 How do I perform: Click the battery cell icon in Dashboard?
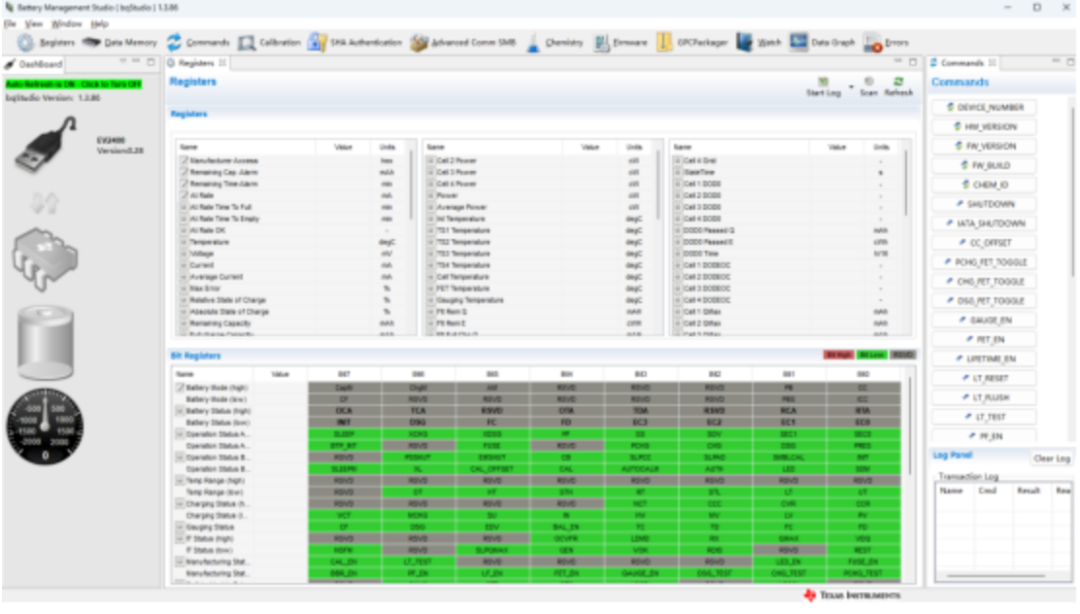point(45,342)
